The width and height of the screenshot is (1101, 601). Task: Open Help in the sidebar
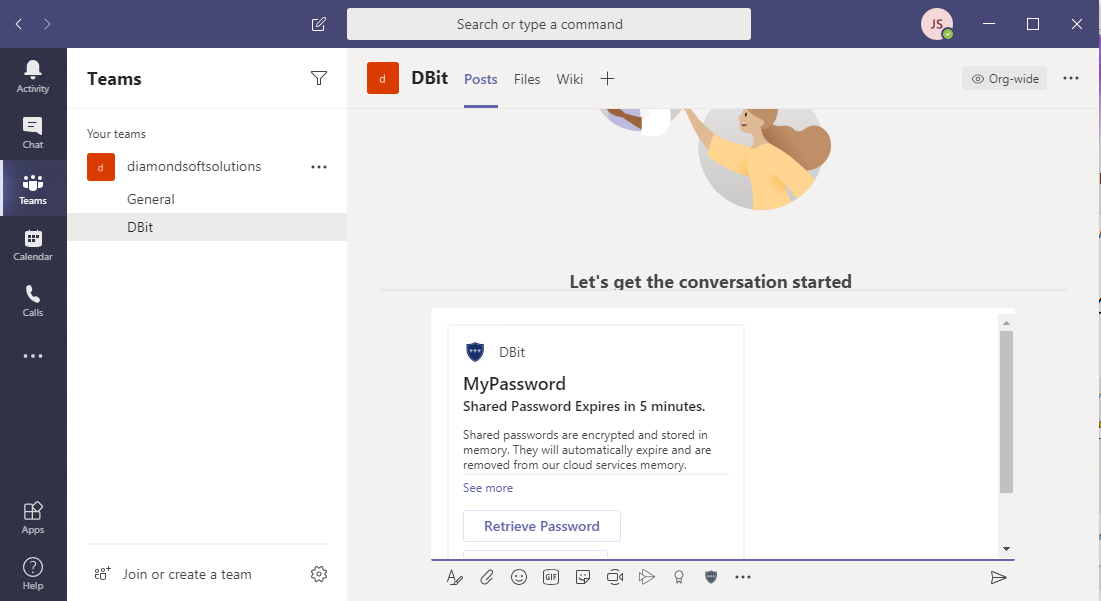33,574
